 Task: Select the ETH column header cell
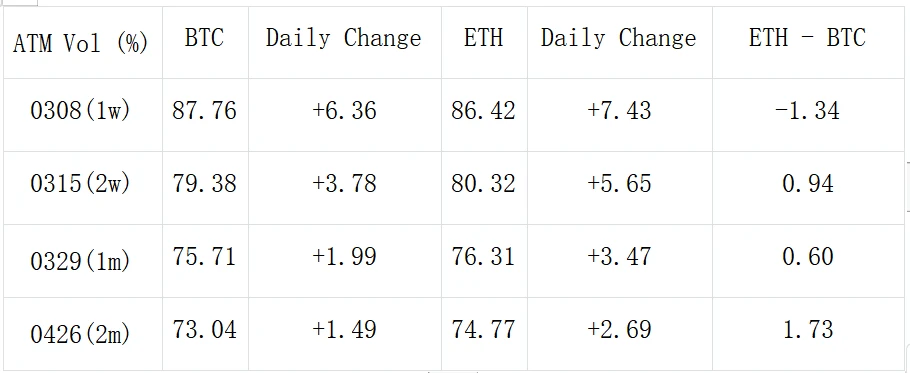tap(484, 42)
